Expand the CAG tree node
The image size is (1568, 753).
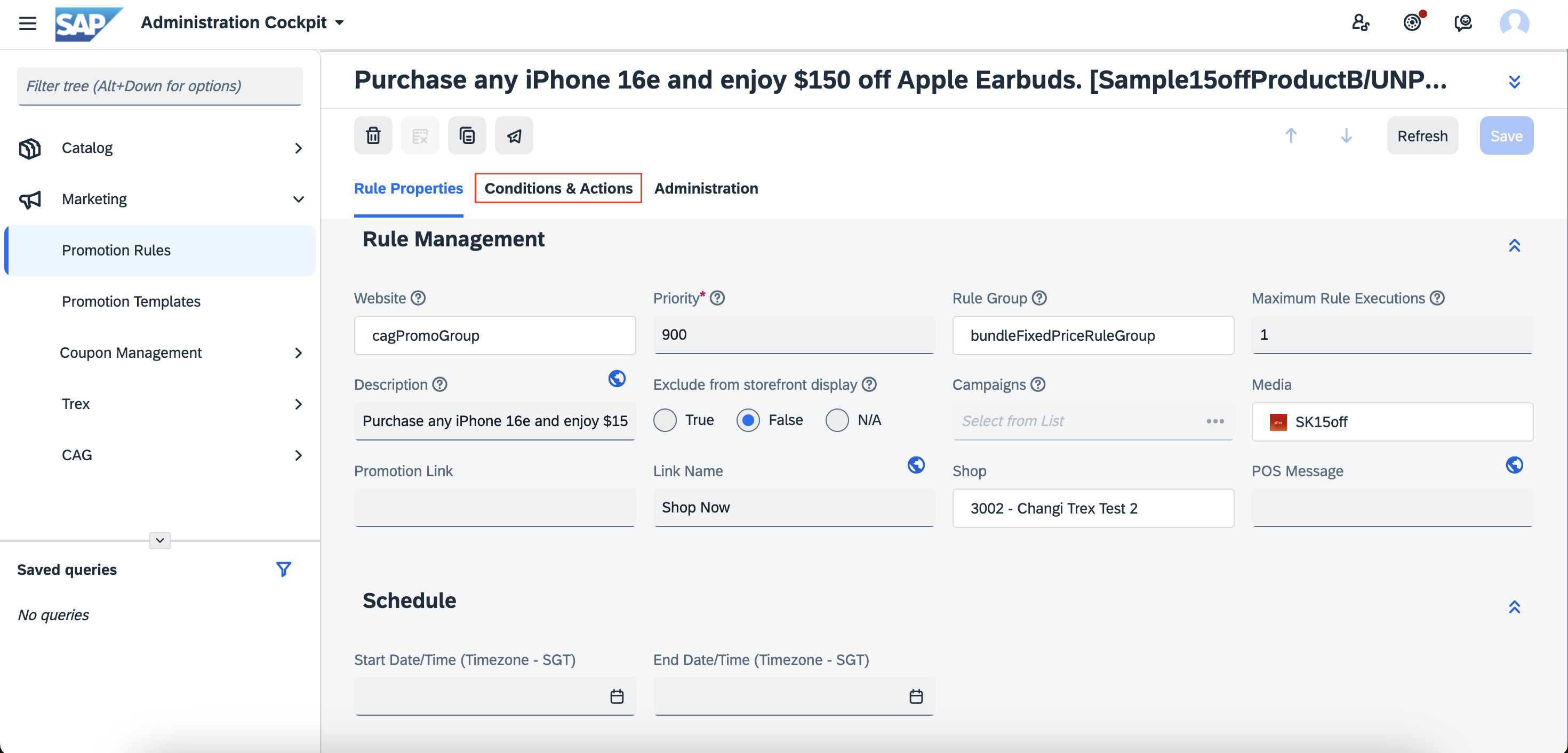pos(298,455)
